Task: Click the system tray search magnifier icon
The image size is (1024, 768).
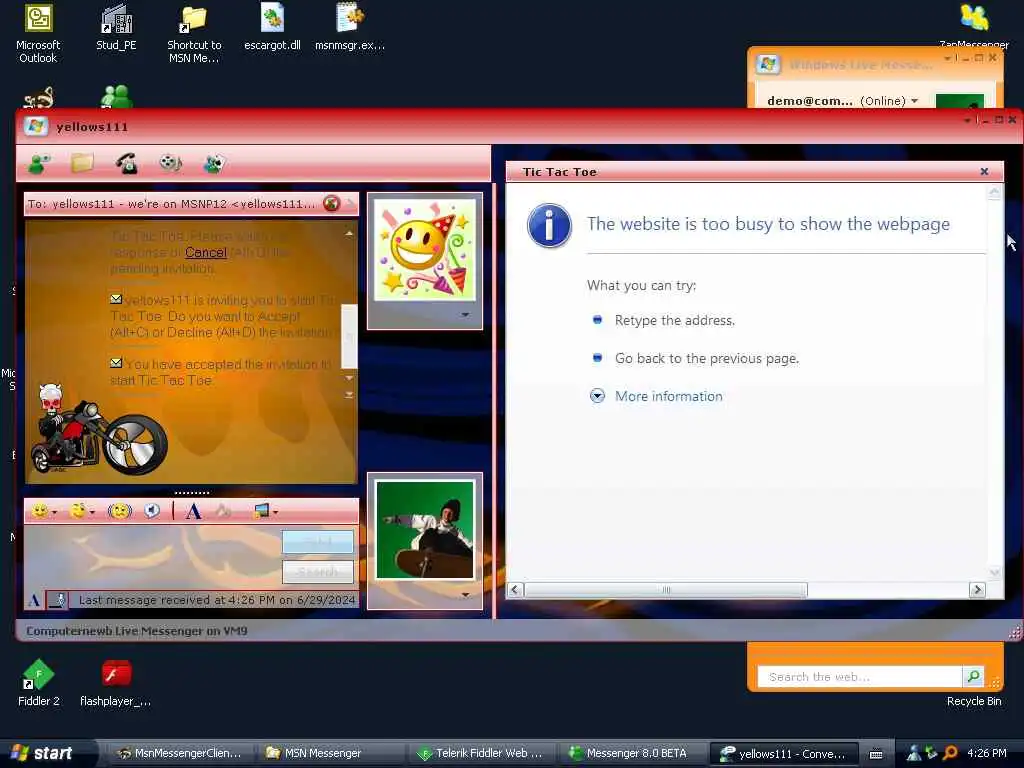Action: 950,753
